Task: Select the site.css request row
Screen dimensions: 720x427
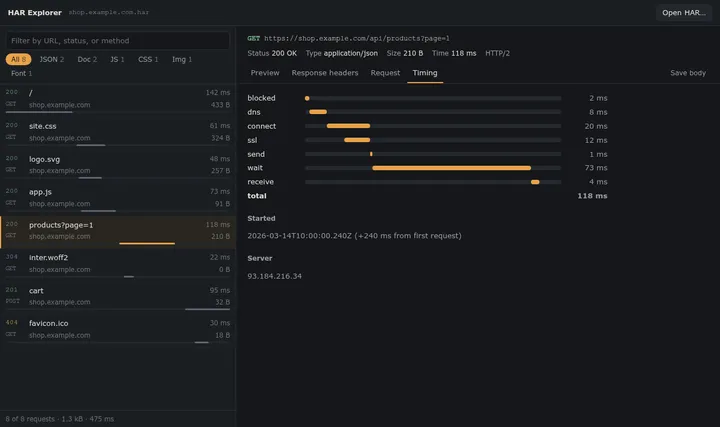Action: [118, 134]
